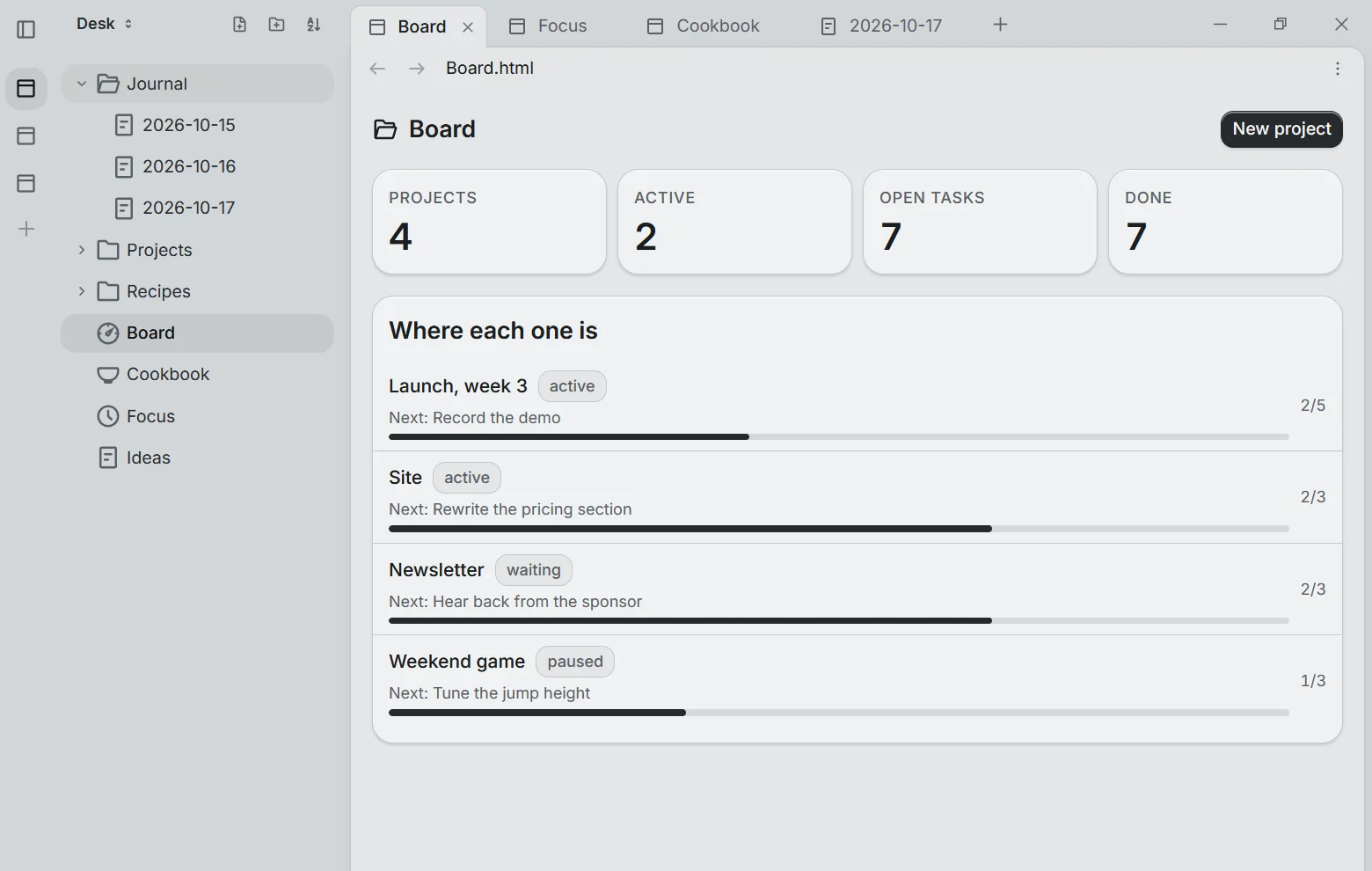Screen dimensions: 1372x871
Task: Click 'Next: Rewrite the pricing section' text
Action: tap(510, 509)
